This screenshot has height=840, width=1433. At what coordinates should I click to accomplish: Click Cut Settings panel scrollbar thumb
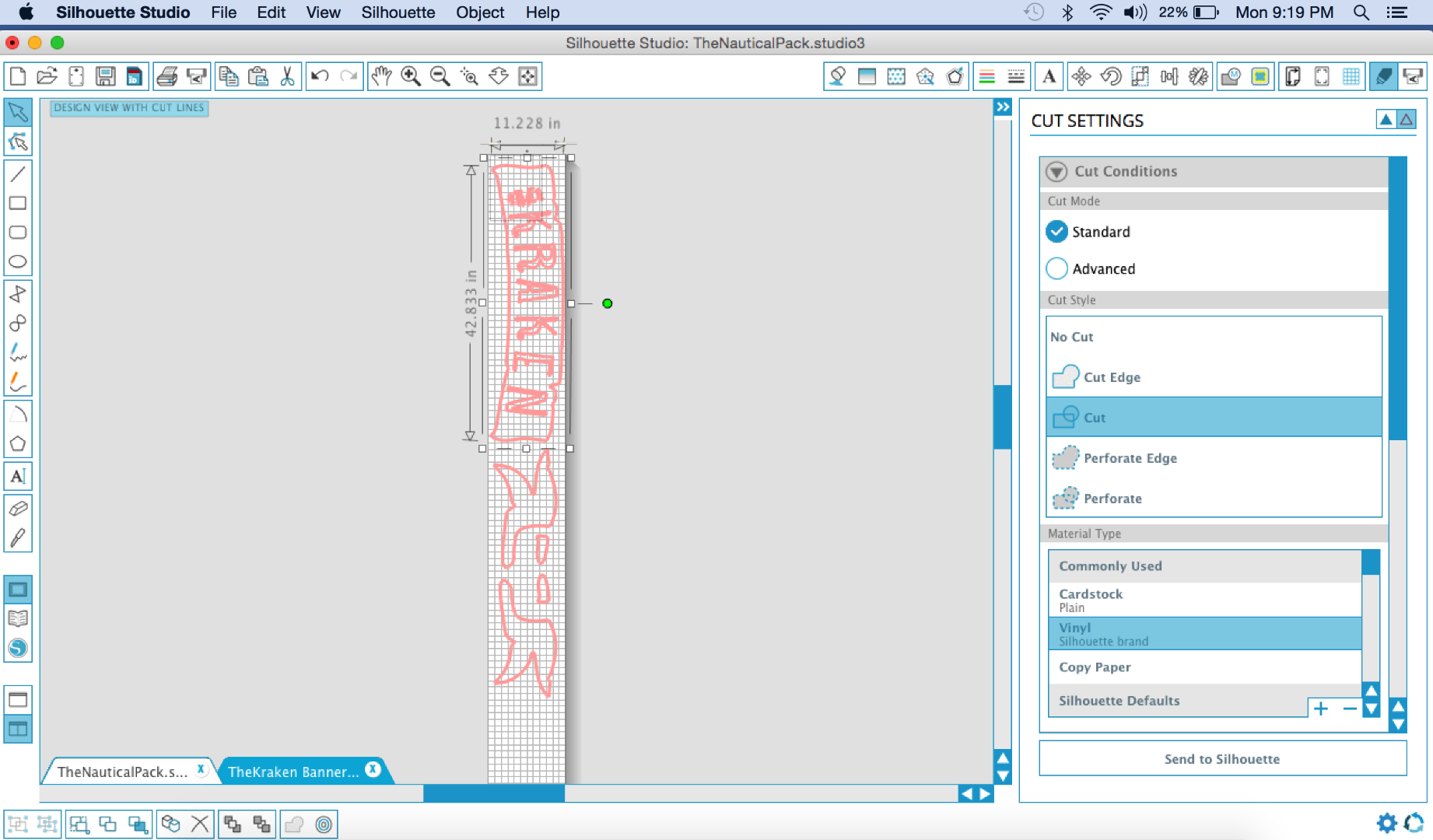[x=1398, y=299]
